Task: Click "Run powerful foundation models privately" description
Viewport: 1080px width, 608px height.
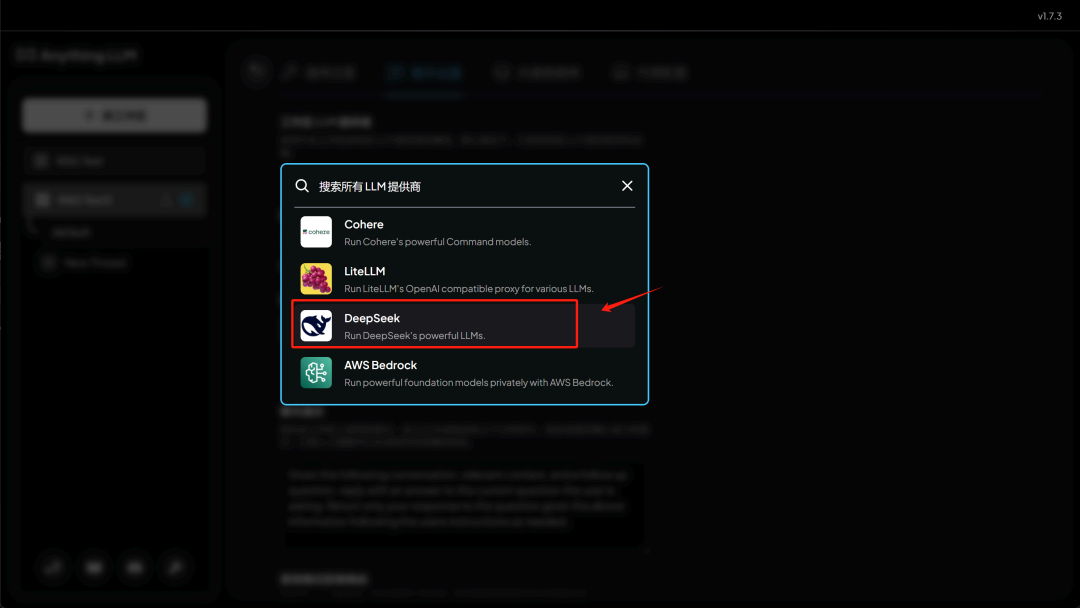Action: point(478,382)
